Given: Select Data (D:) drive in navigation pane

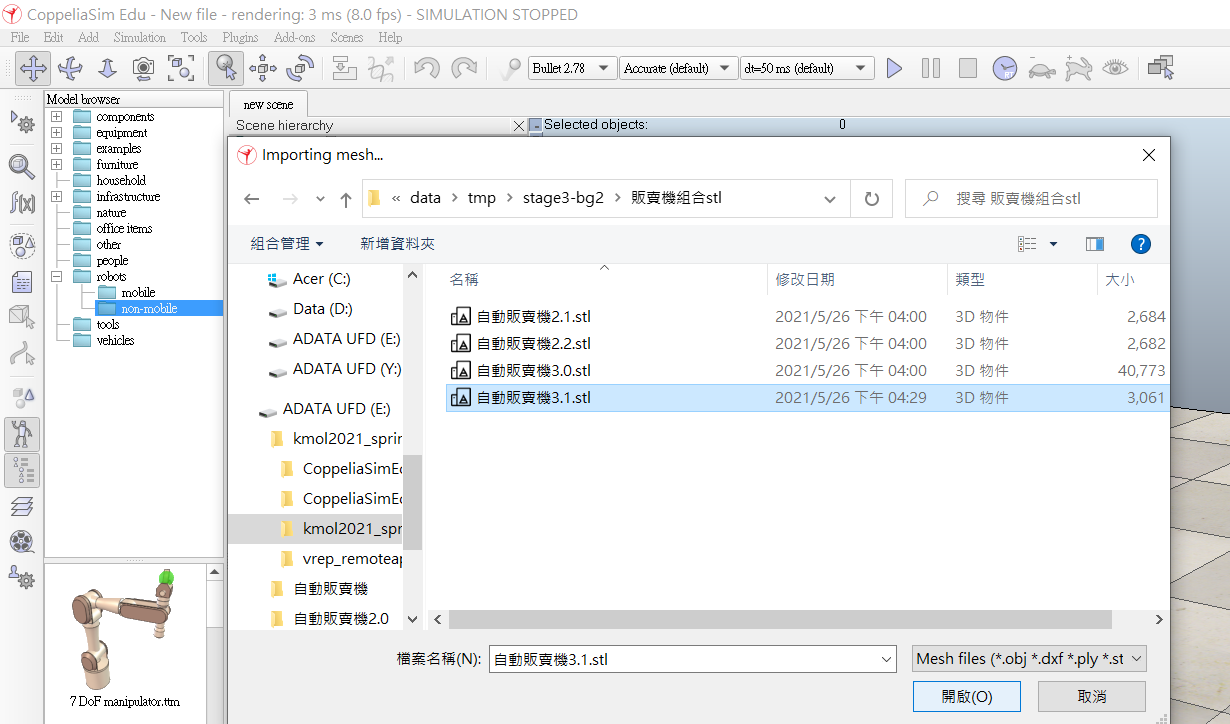Looking at the screenshot, I should point(322,309).
